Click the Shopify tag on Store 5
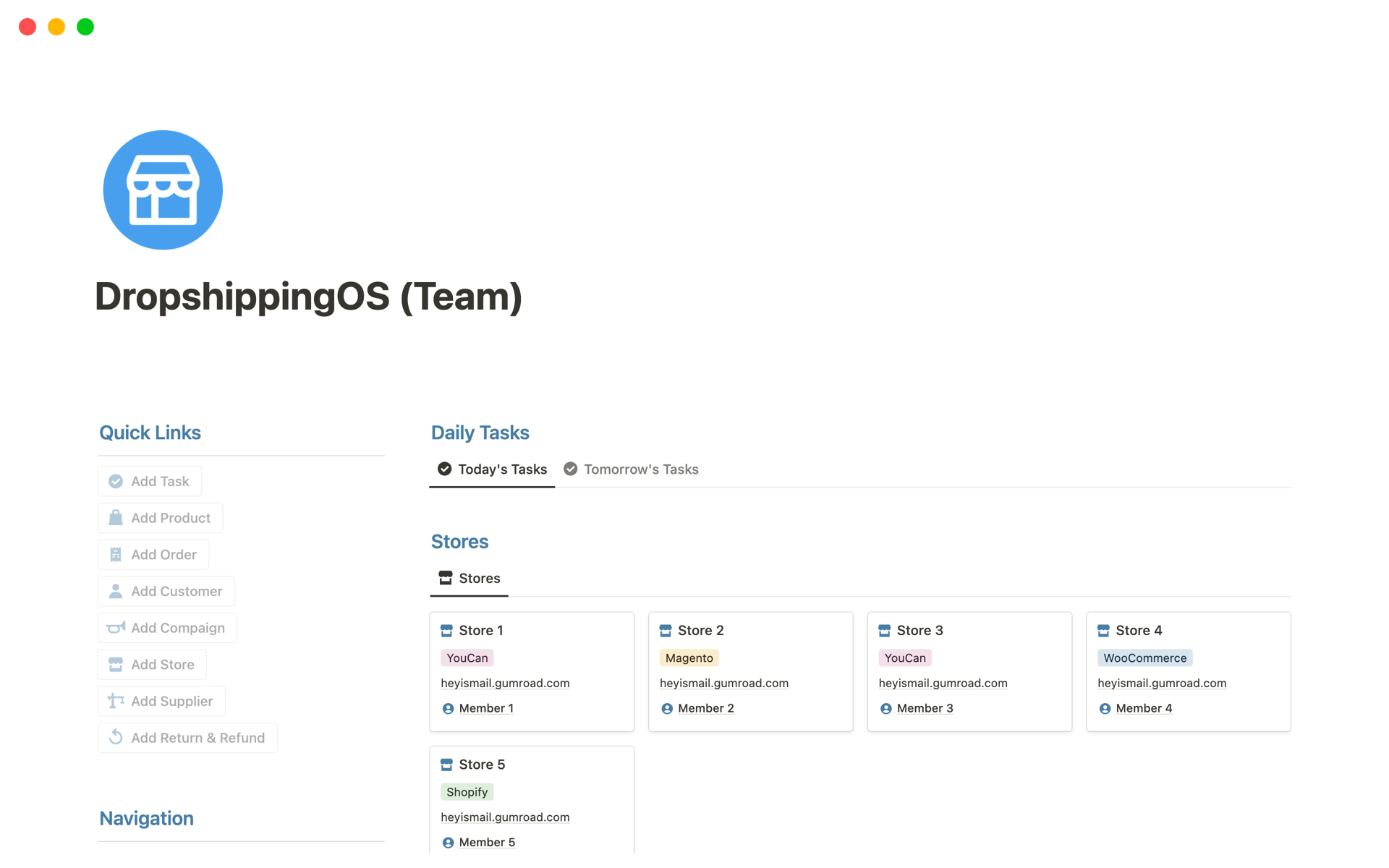Screen dimensions: 1389x868 click(x=467, y=792)
